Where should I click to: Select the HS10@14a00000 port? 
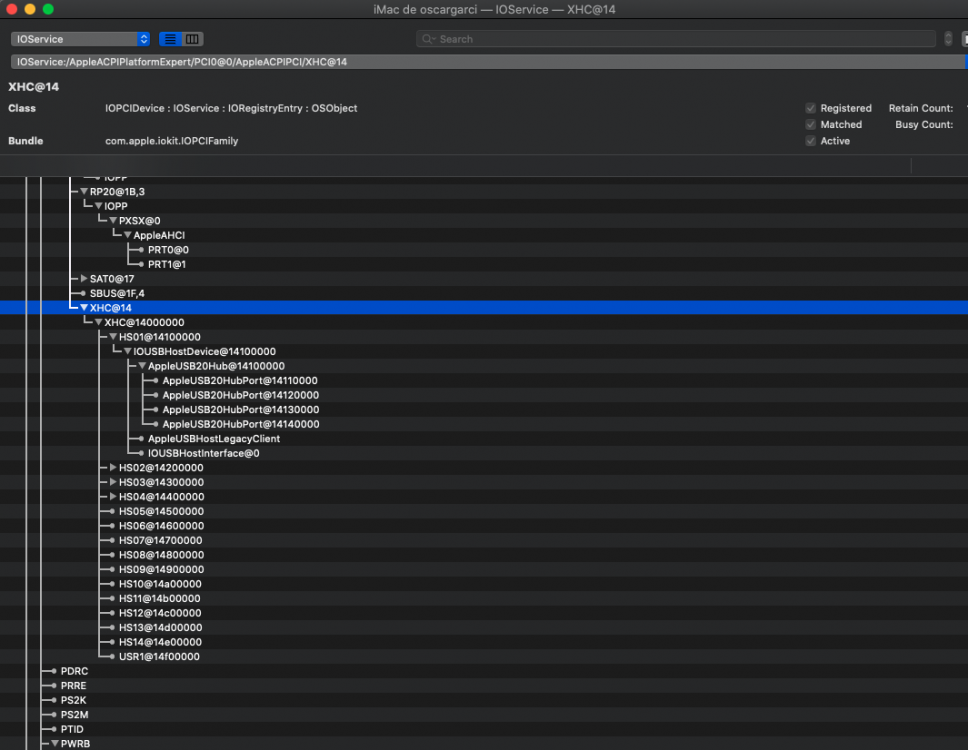click(160, 584)
